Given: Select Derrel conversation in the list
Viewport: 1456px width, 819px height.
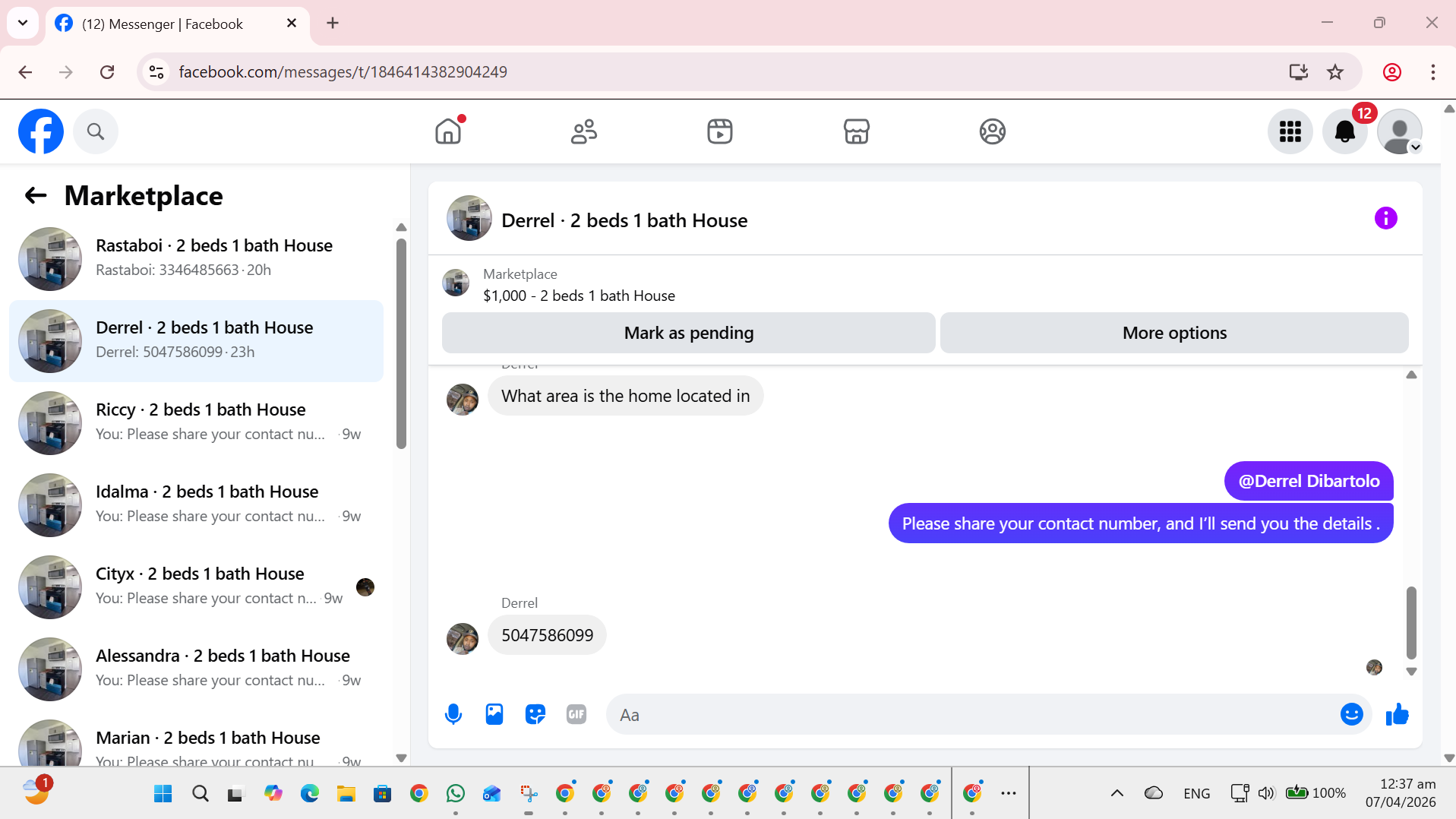Looking at the screenshot, I should pyautogui.click(x=197, y=340).
